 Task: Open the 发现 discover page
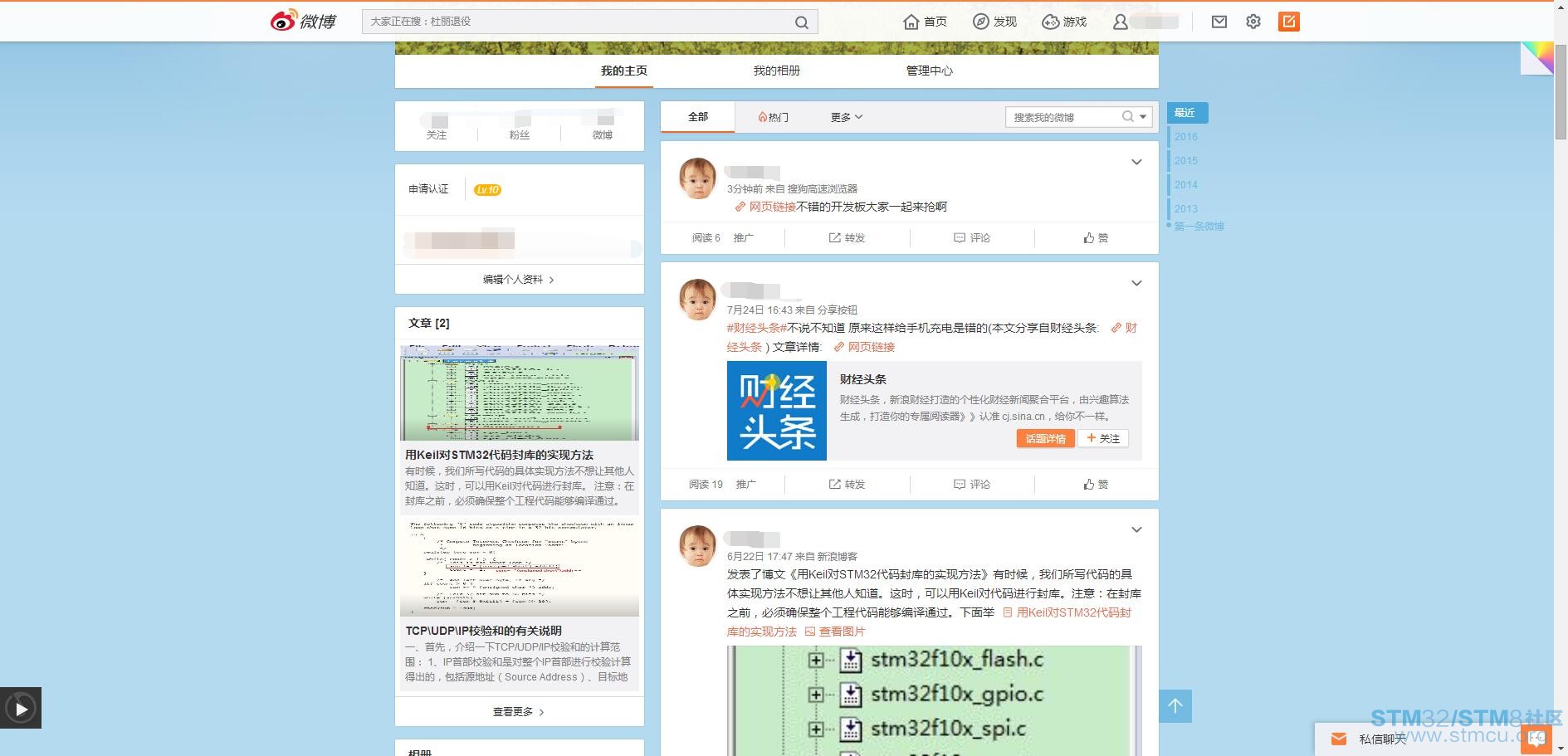[994, 22]
